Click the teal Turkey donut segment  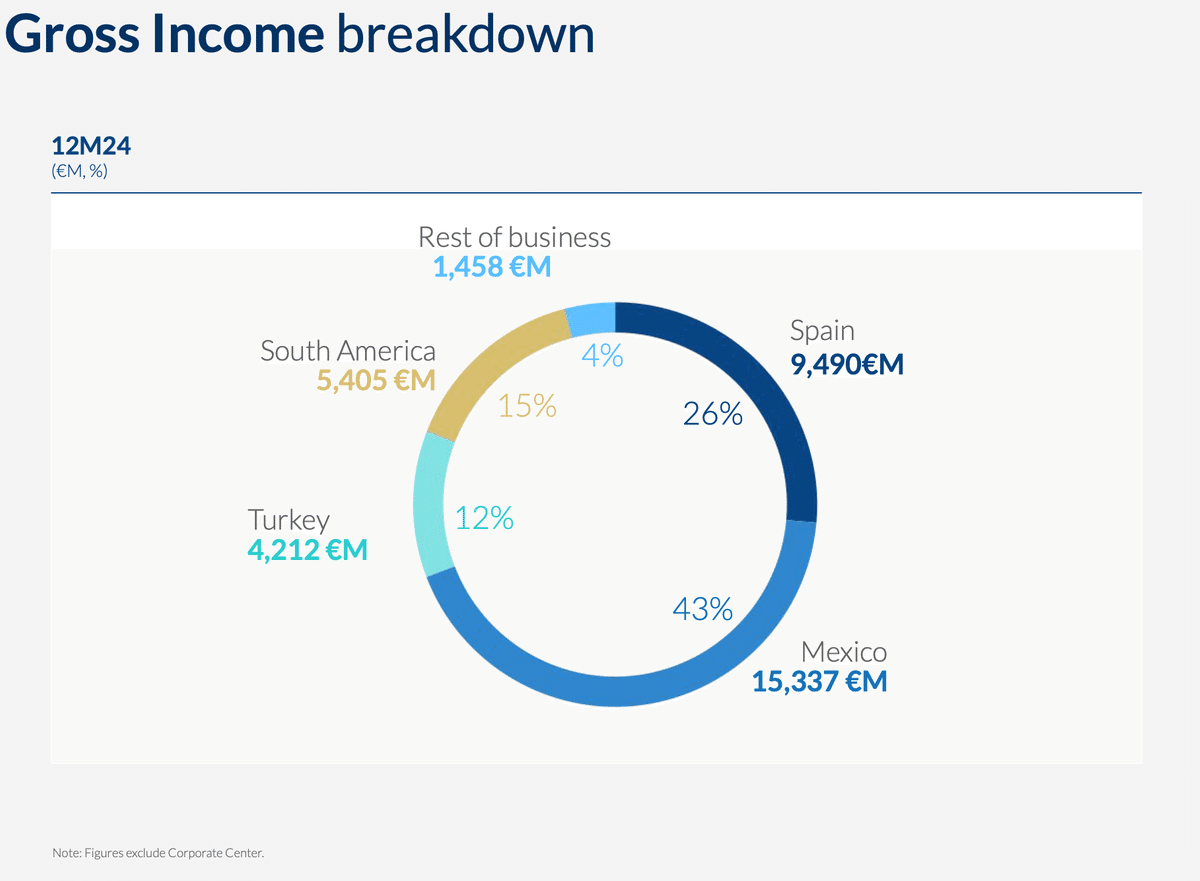(x=430, y=505)
